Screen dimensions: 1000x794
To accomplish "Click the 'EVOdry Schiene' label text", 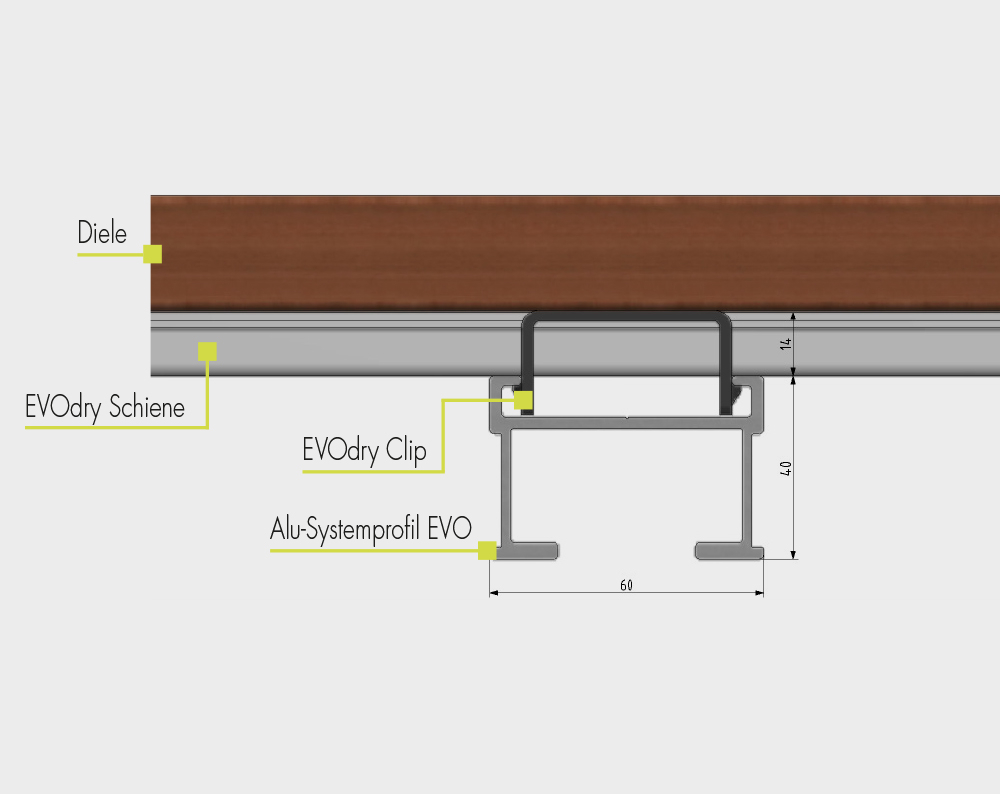I will (x=105, y=408).
